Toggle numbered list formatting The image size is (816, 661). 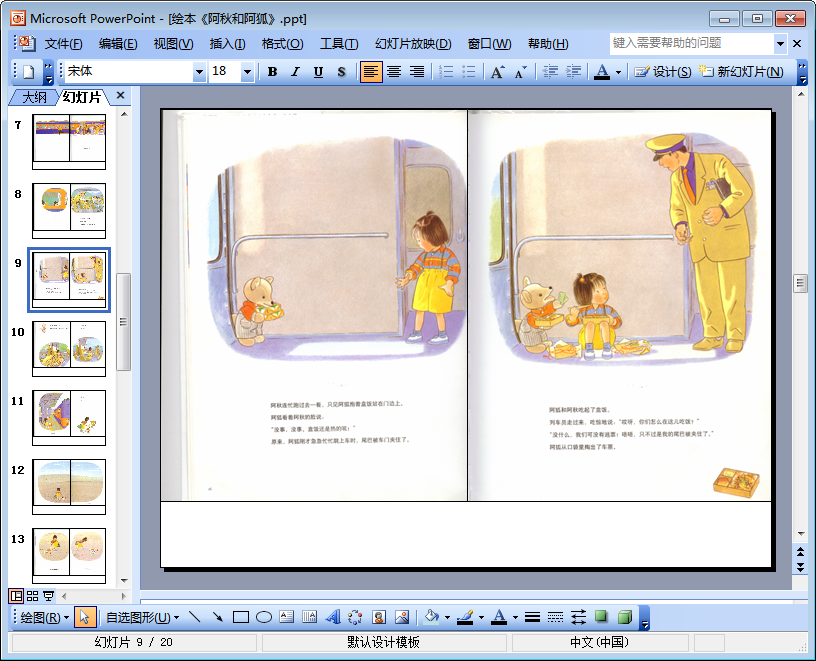pyautogui.click(x=445, y=72)
